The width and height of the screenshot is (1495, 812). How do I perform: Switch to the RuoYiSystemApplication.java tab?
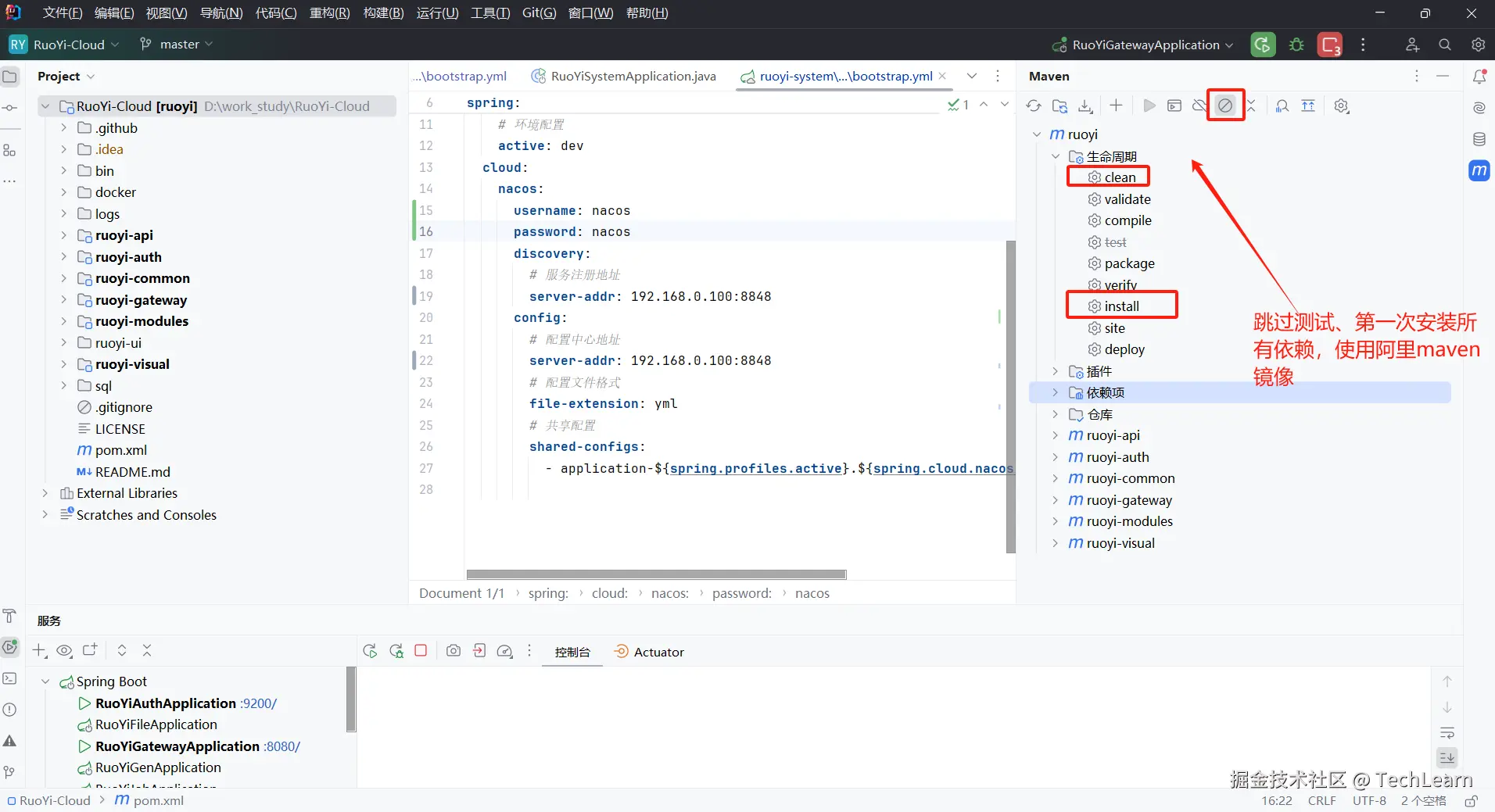624,76
